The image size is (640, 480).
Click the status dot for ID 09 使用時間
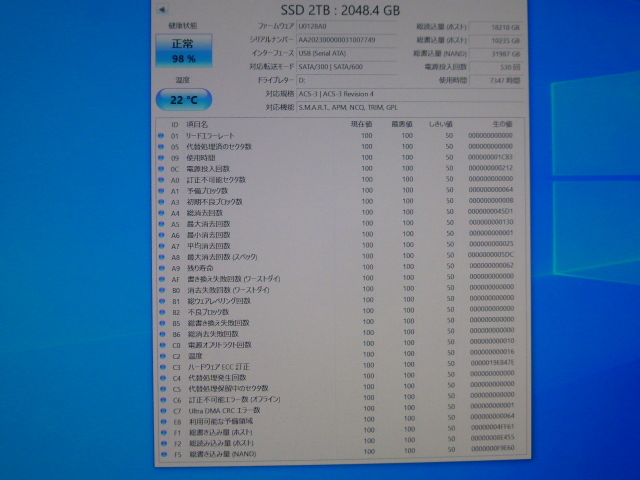click(x=161, y=158)
